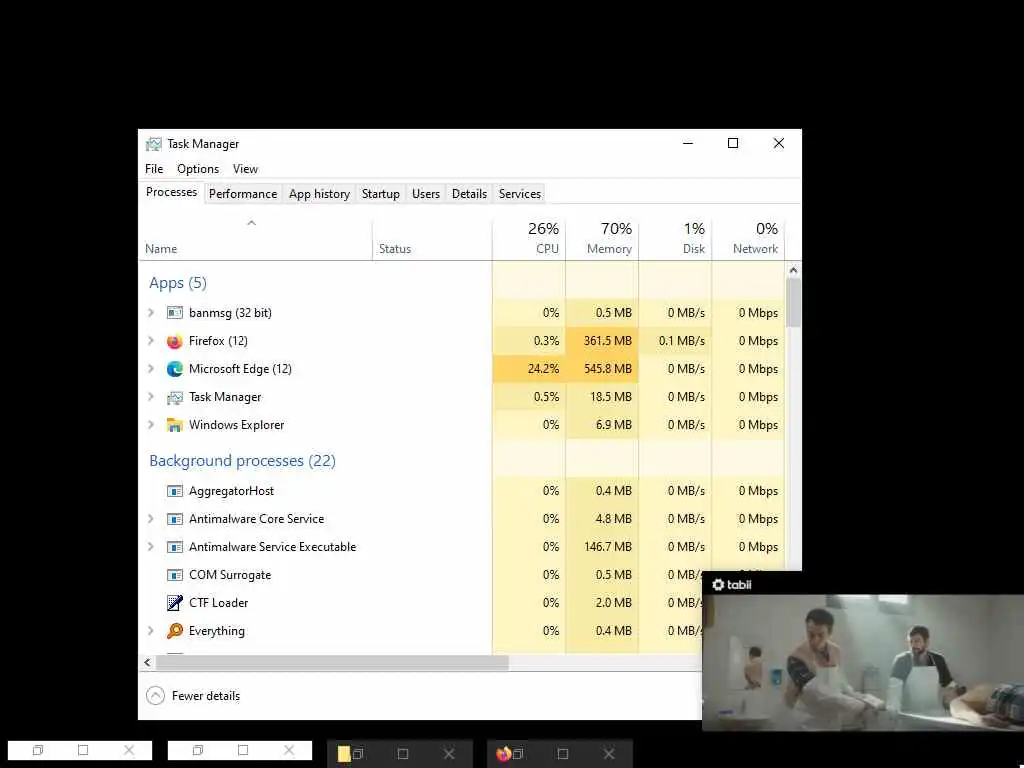The width and height of the screenshot is (1024, 768).
Task: Open the View menu
Action: point(246,169)
